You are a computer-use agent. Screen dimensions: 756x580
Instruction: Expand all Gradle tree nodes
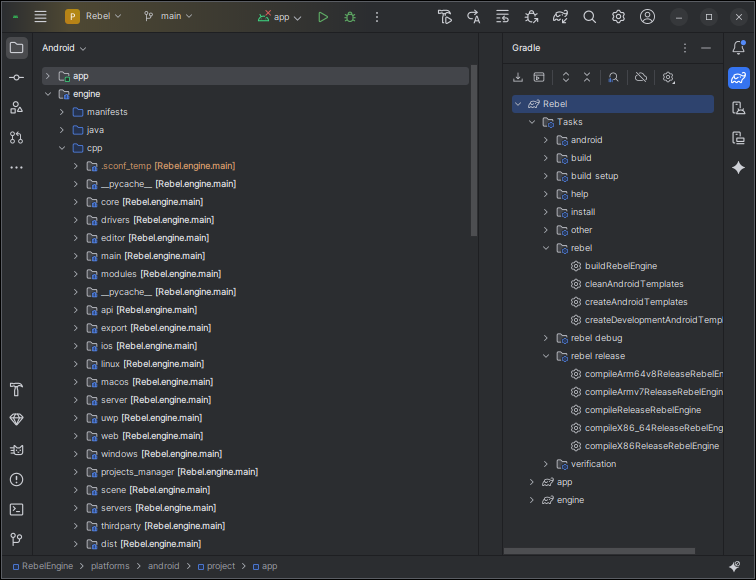click(x=566, y=77)
